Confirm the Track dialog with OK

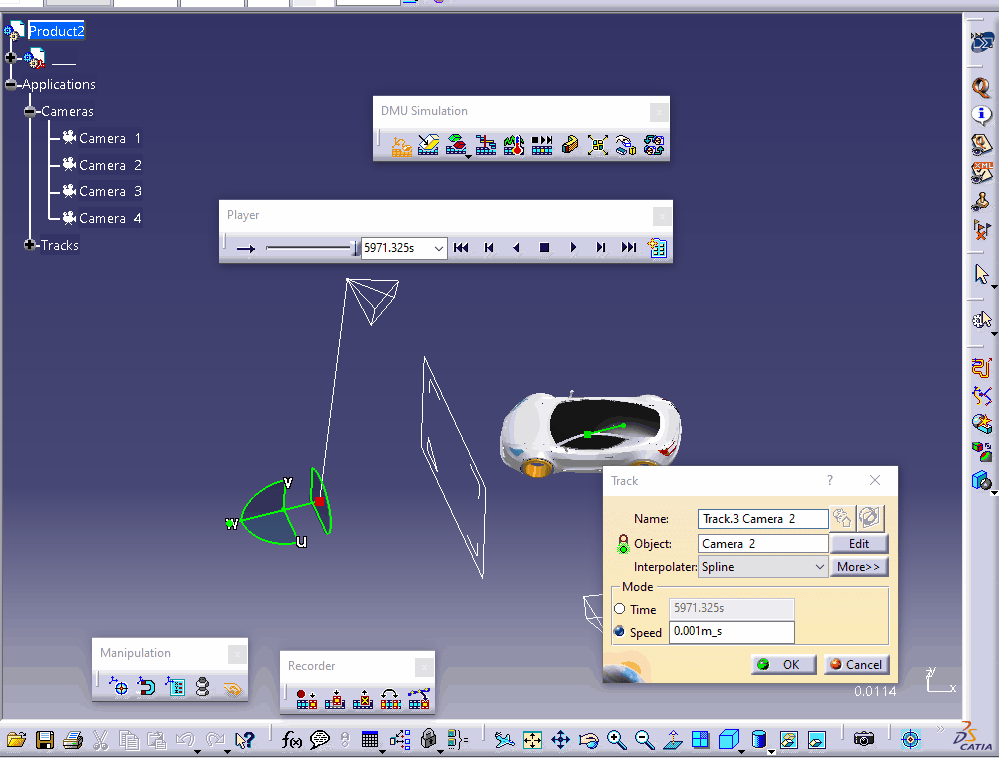[x=783, y=665]
